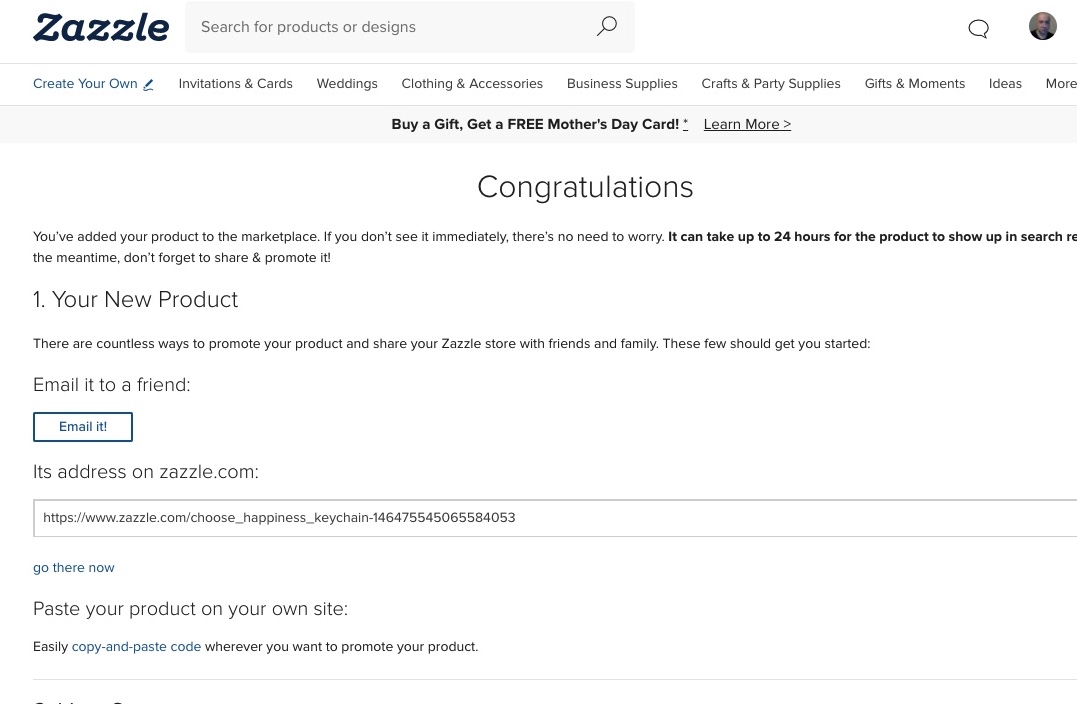Click the search magnifier icon

606,26
